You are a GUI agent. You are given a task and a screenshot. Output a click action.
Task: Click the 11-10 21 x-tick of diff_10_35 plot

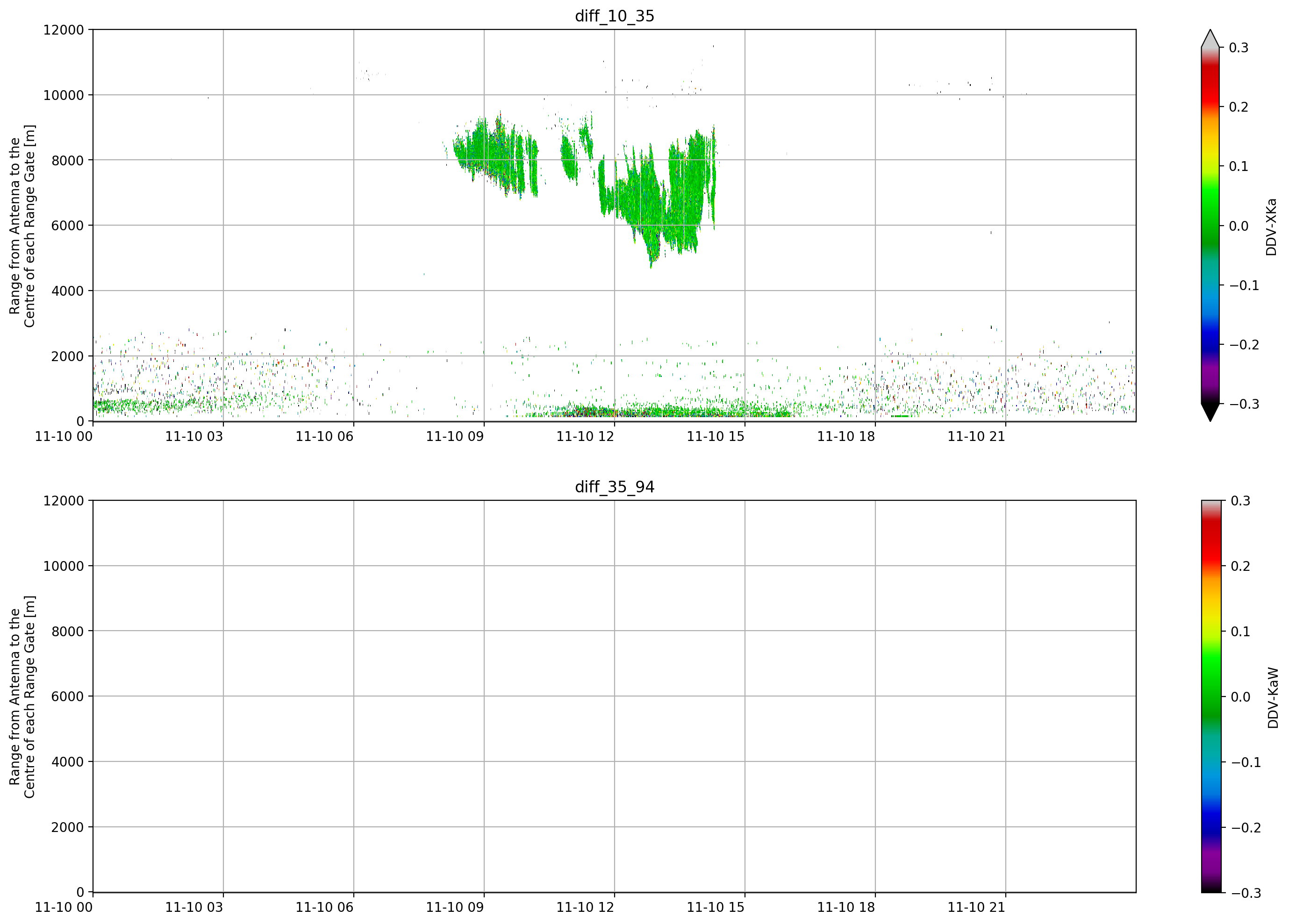click(976, 436)
